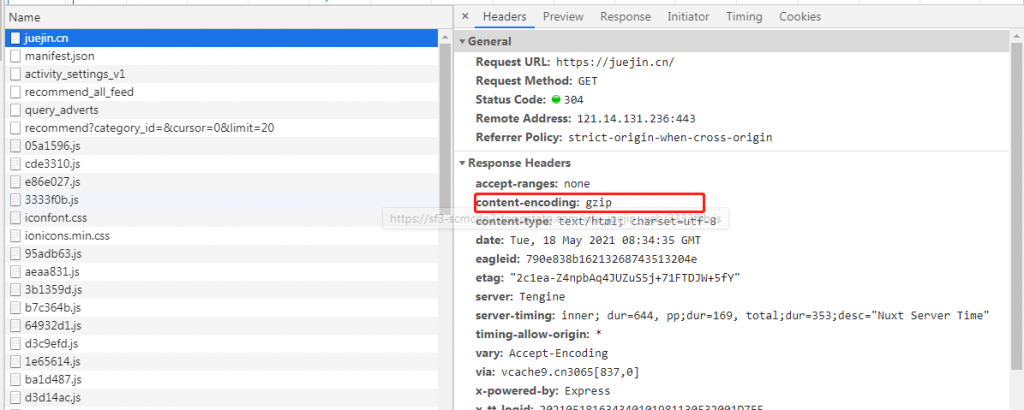Click the file icon beside b7c364b.js
The width and height of the screenshot is (1024, 410).
(x=16, y=308)
